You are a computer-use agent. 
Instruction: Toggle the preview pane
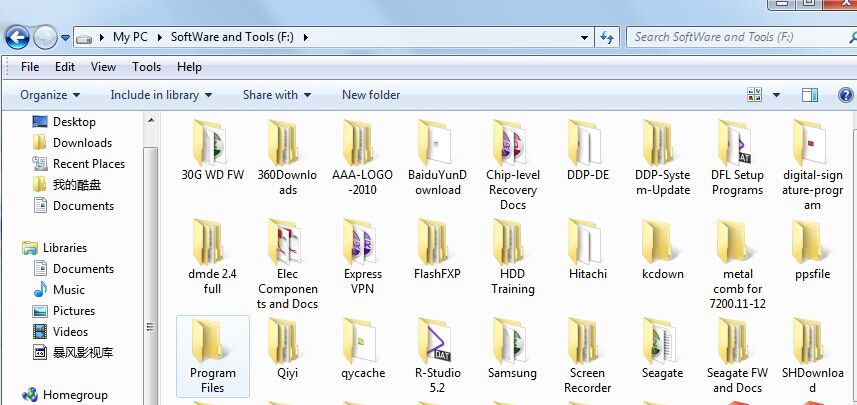(x=809, y=95)
